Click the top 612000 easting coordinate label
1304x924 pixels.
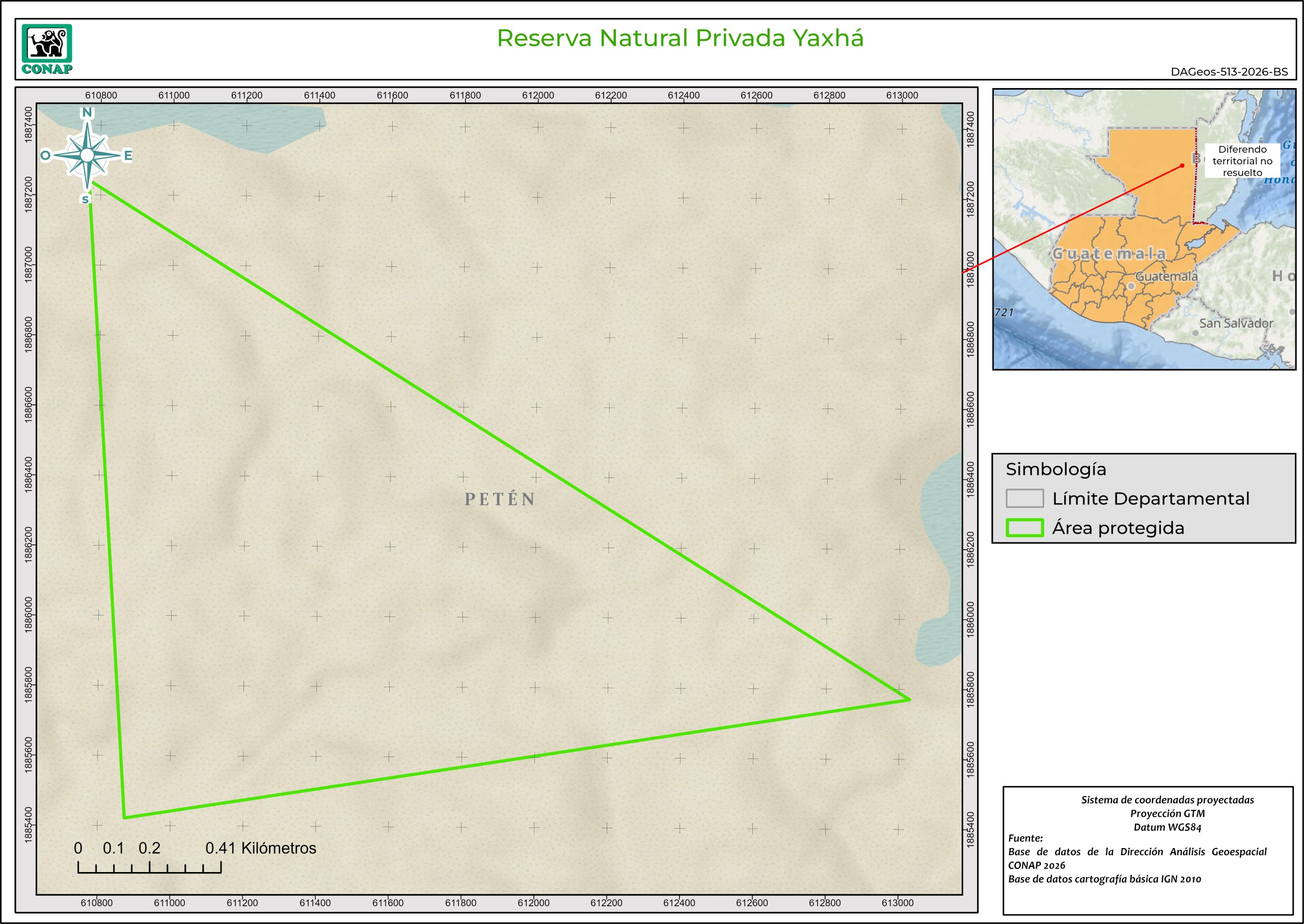click(537, 96)
